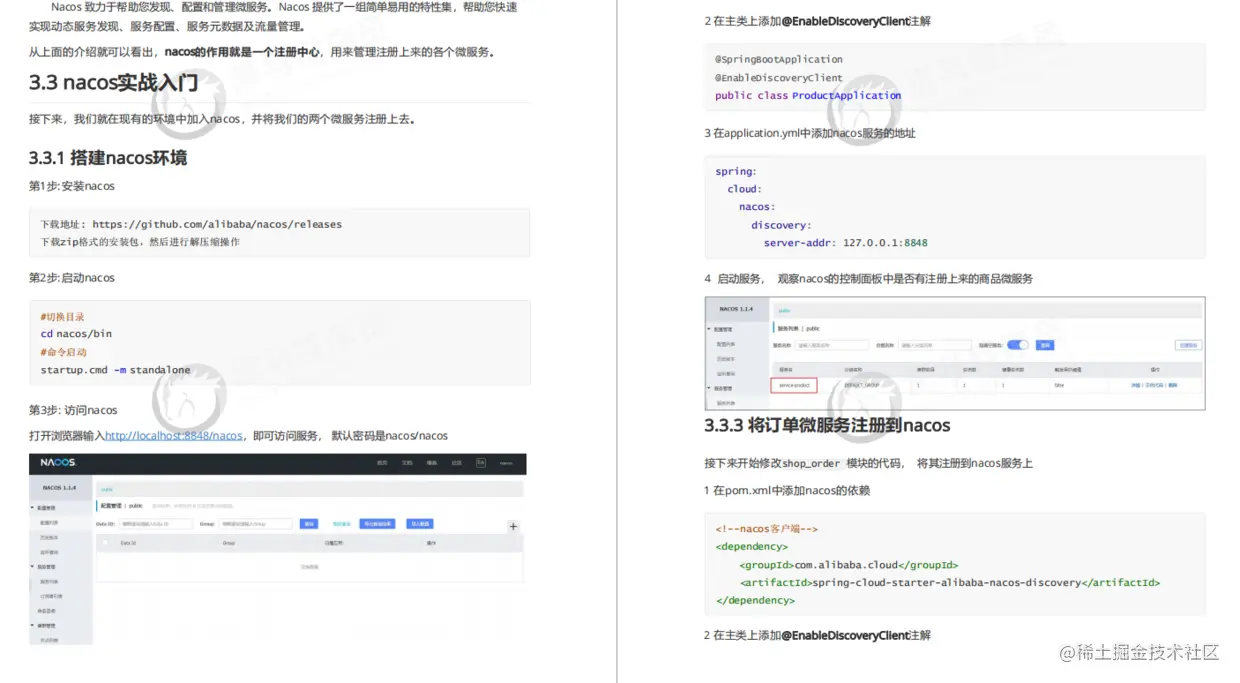Click the heading 3.3.3 将订单微服务注册到nacos
1240x683 pixels.
827,425
